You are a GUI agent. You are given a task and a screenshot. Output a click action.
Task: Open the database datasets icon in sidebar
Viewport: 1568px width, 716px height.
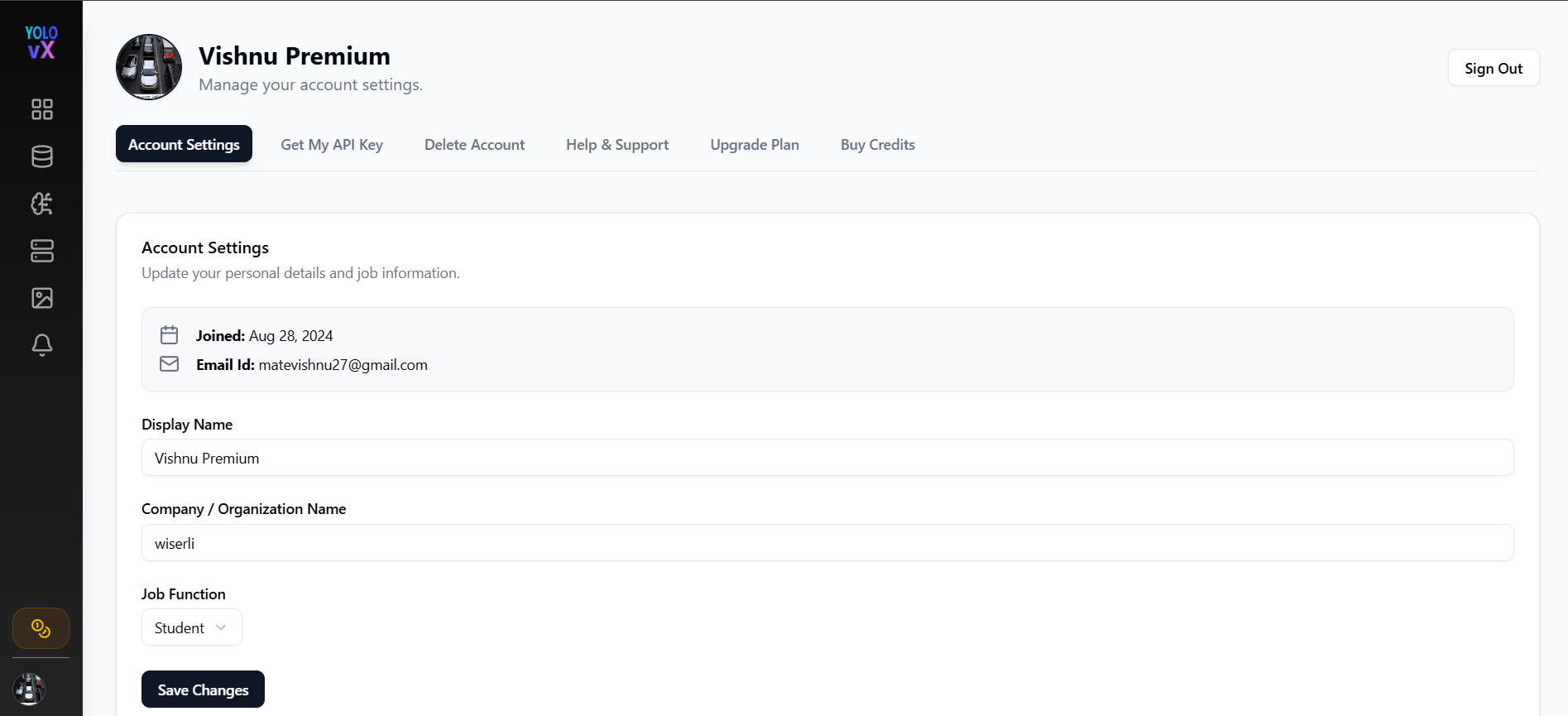point(42,156)
